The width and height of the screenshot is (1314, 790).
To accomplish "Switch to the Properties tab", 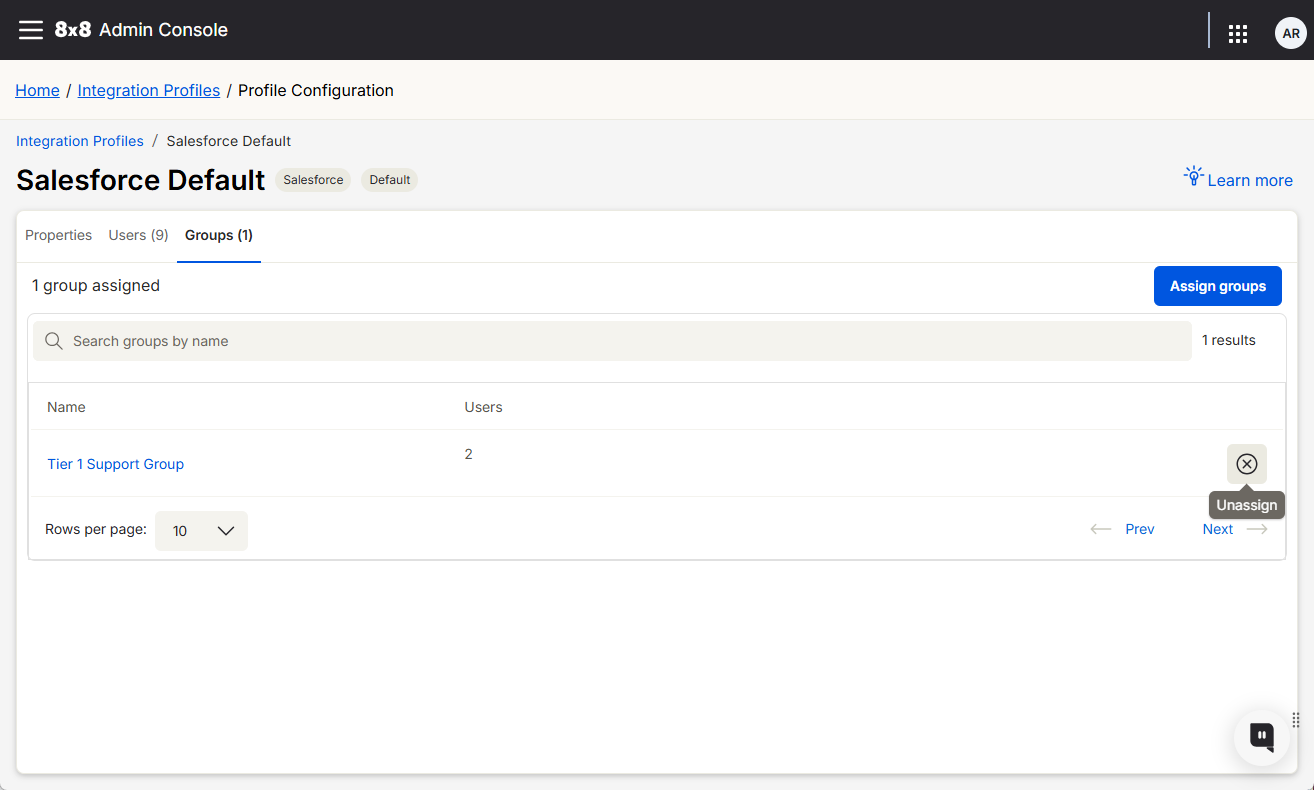I will click(58, 235).
